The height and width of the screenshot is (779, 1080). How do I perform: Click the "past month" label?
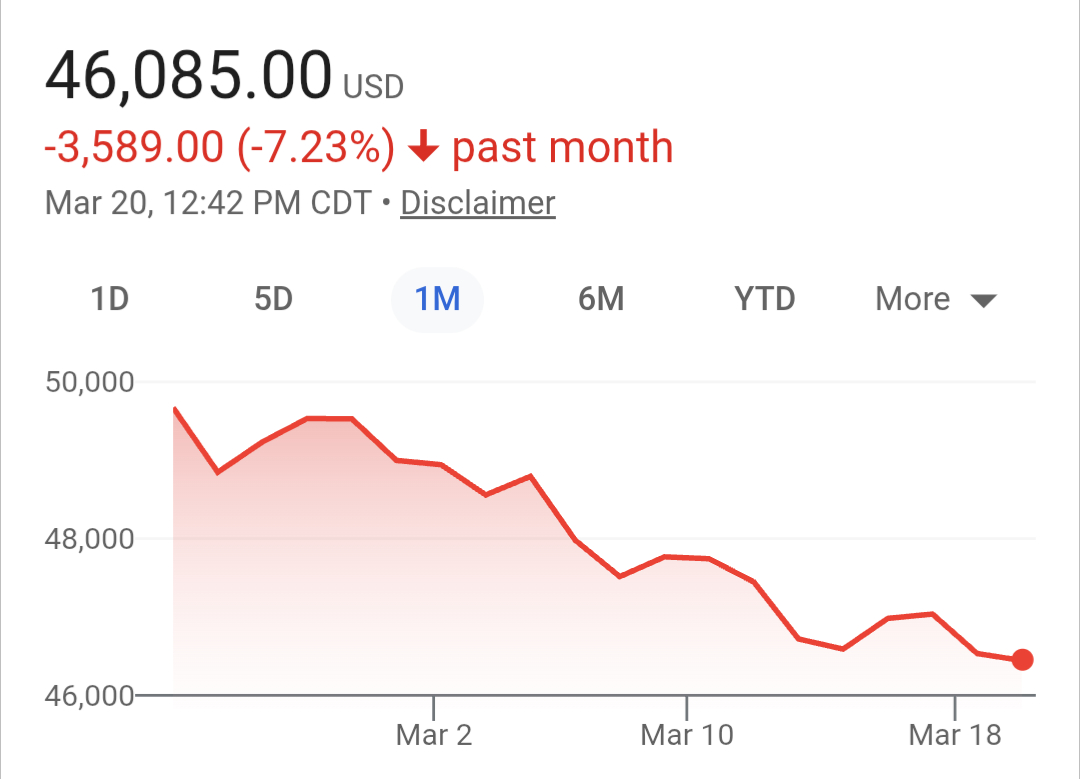[562, 148]
